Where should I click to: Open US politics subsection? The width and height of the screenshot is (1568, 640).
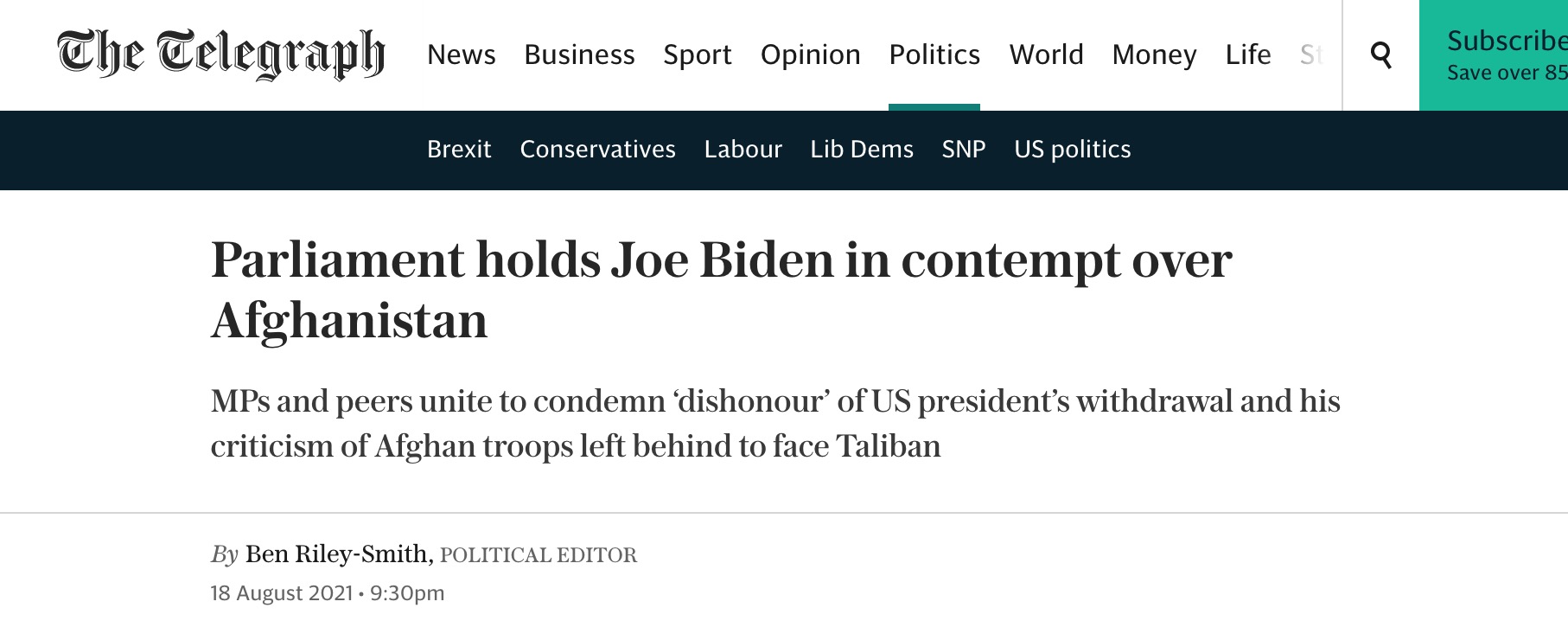click(1073, 150)
